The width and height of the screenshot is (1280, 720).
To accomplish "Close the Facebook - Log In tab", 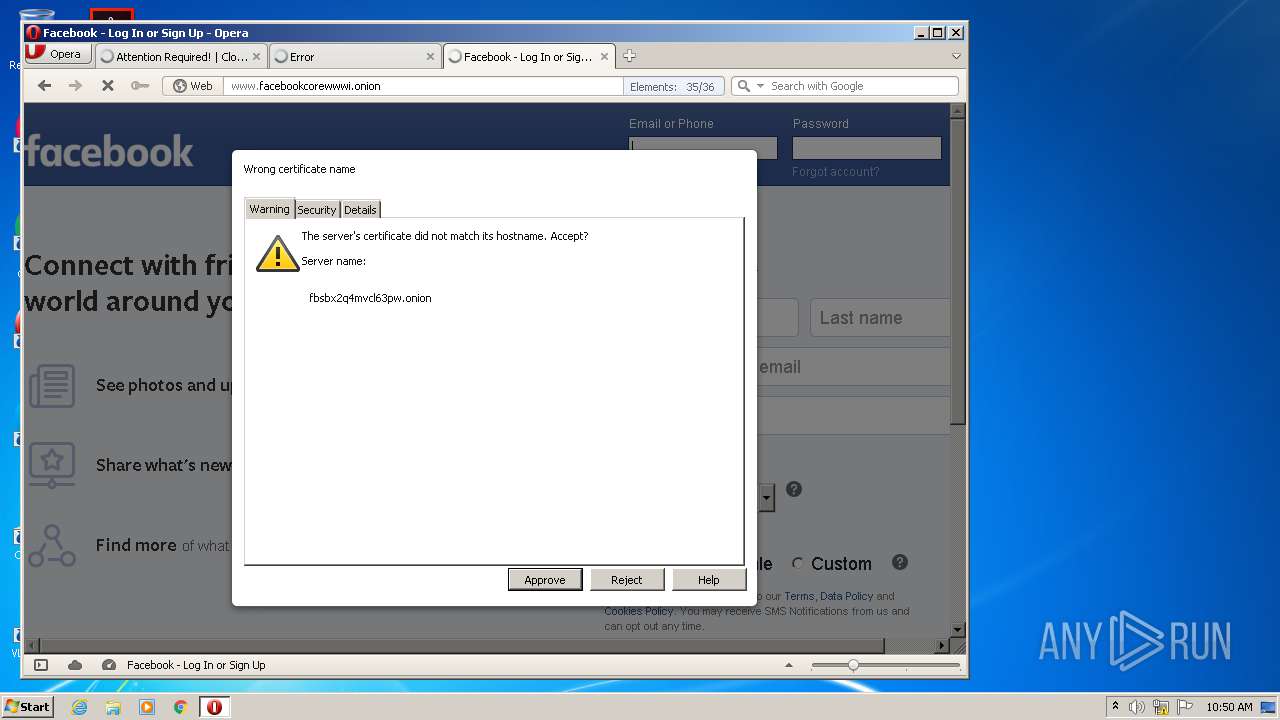I will (605, 57).
